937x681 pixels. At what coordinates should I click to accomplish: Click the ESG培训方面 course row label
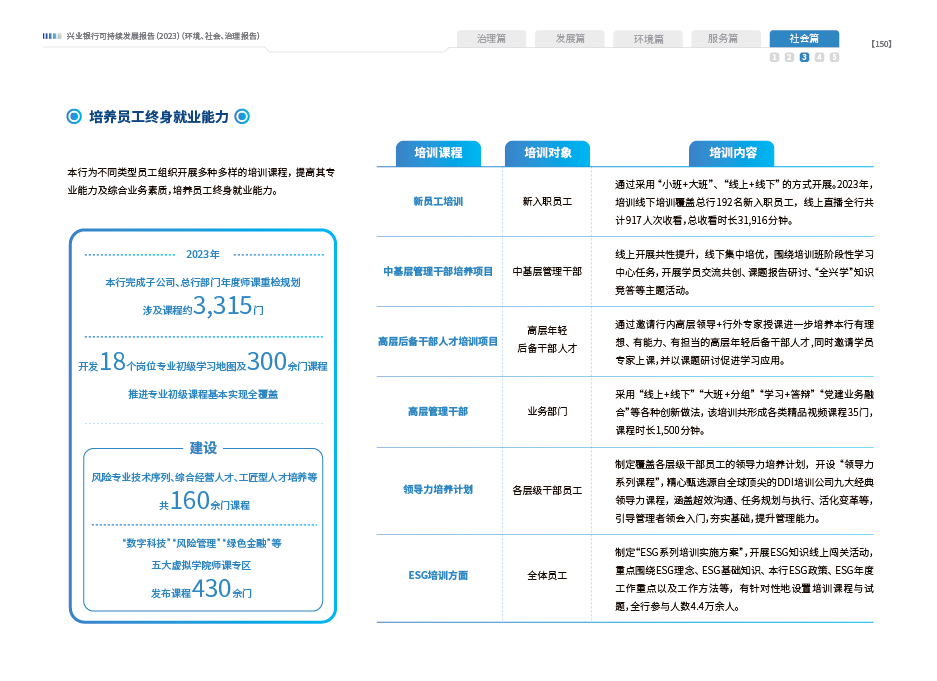438,576
